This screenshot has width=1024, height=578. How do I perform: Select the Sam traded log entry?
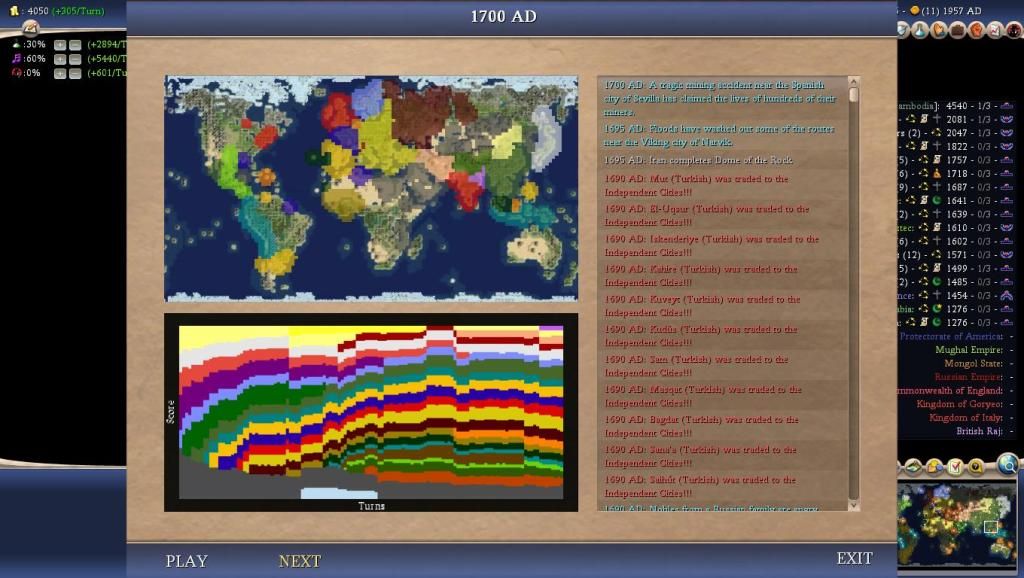click(x=722, y=366)
